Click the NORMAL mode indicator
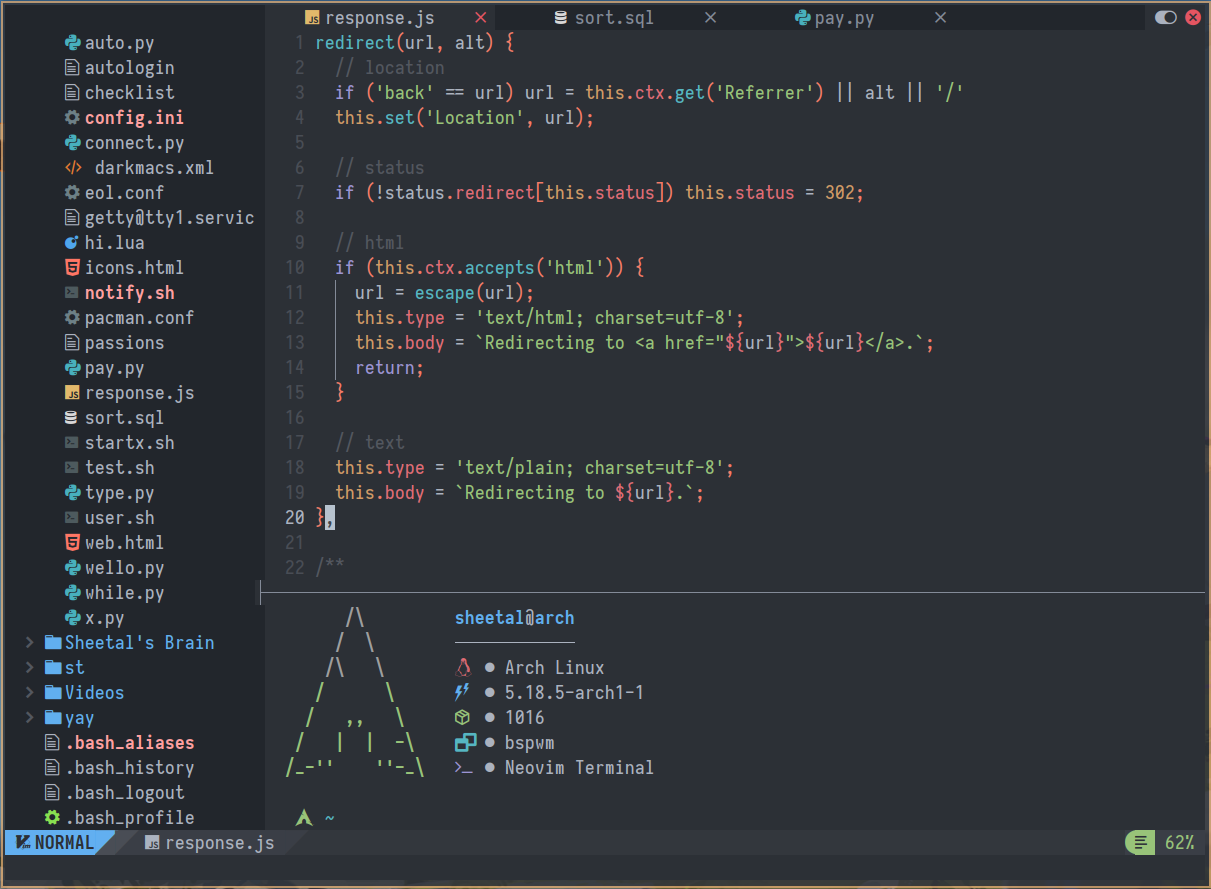 tap(64, 843)
